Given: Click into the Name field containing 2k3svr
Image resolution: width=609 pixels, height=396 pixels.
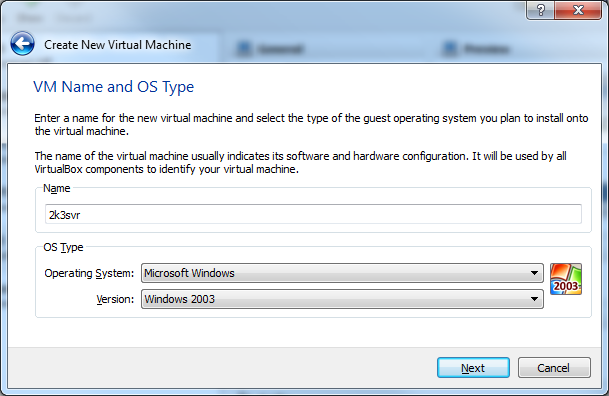Looking at the screenshot, I should 313,214.
